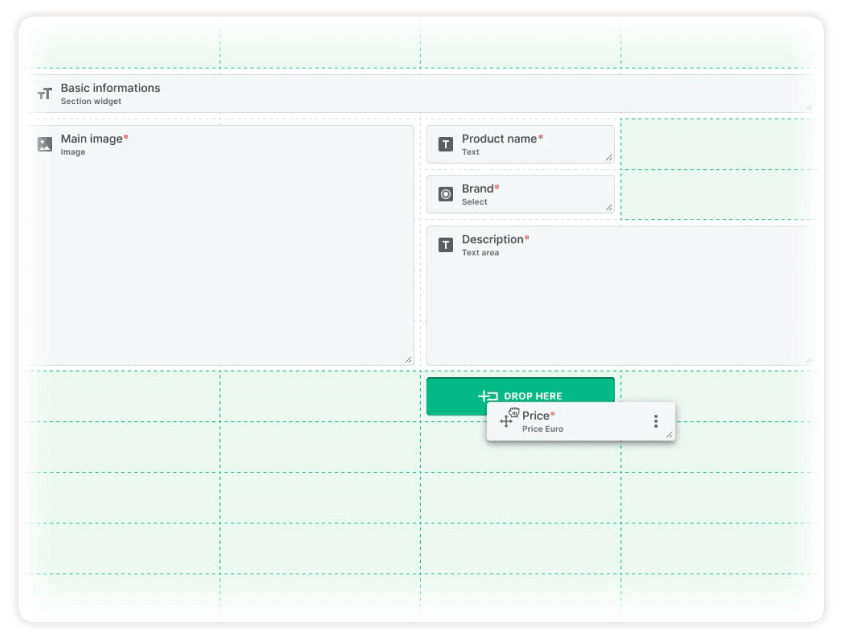
Task: Select the Main image widget title
Action: click(x=91, y=139)
